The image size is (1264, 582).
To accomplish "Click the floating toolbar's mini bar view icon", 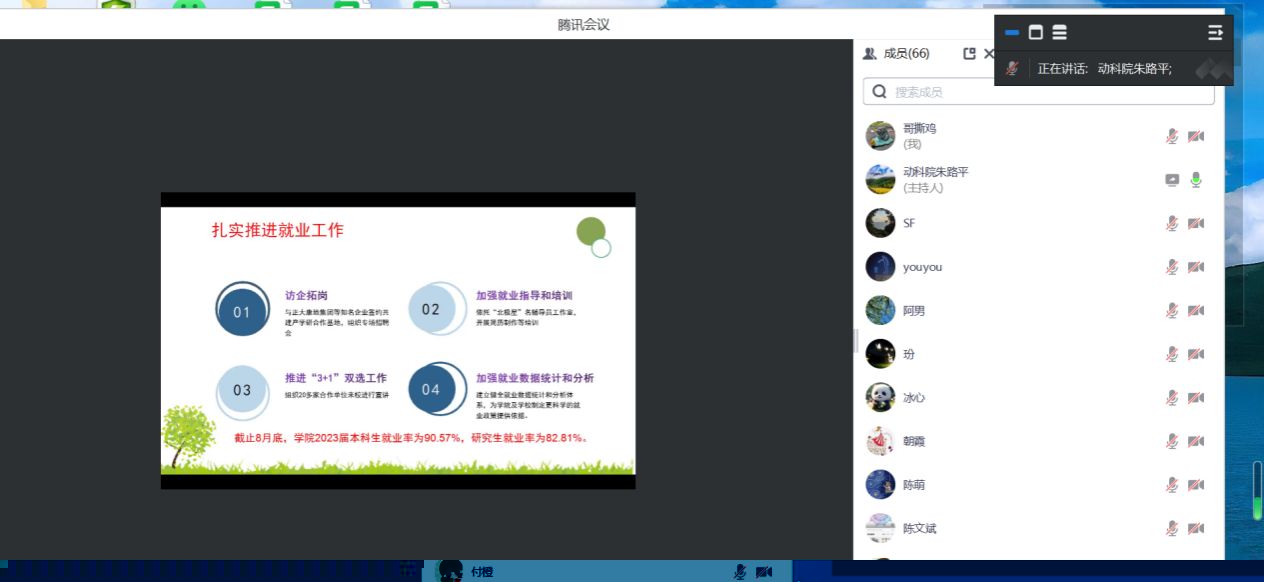I will [x=1012, y=33].
